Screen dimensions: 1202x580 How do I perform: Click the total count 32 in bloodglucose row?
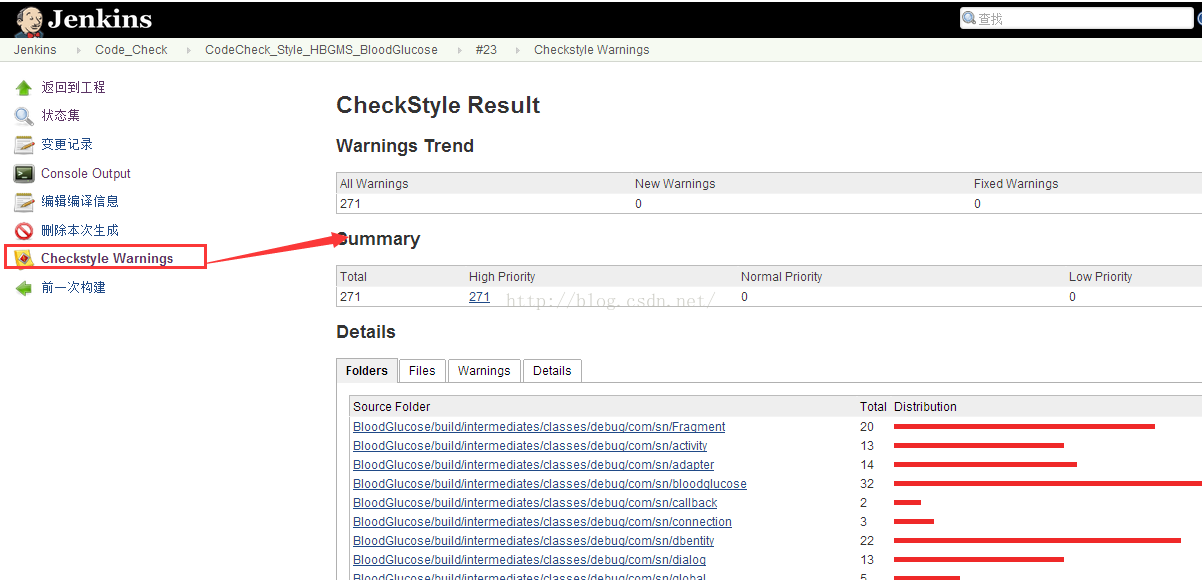[x=867, y=484]
